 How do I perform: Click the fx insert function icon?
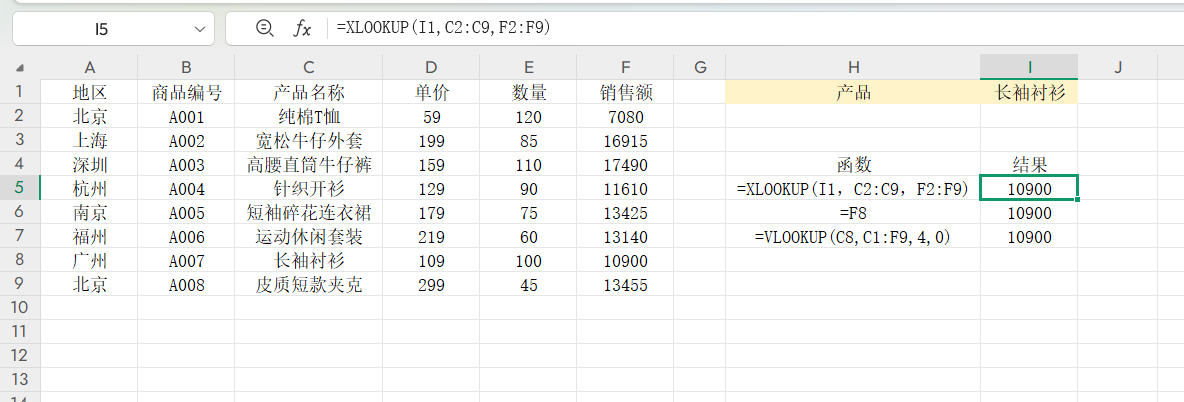tap(302, 29)
